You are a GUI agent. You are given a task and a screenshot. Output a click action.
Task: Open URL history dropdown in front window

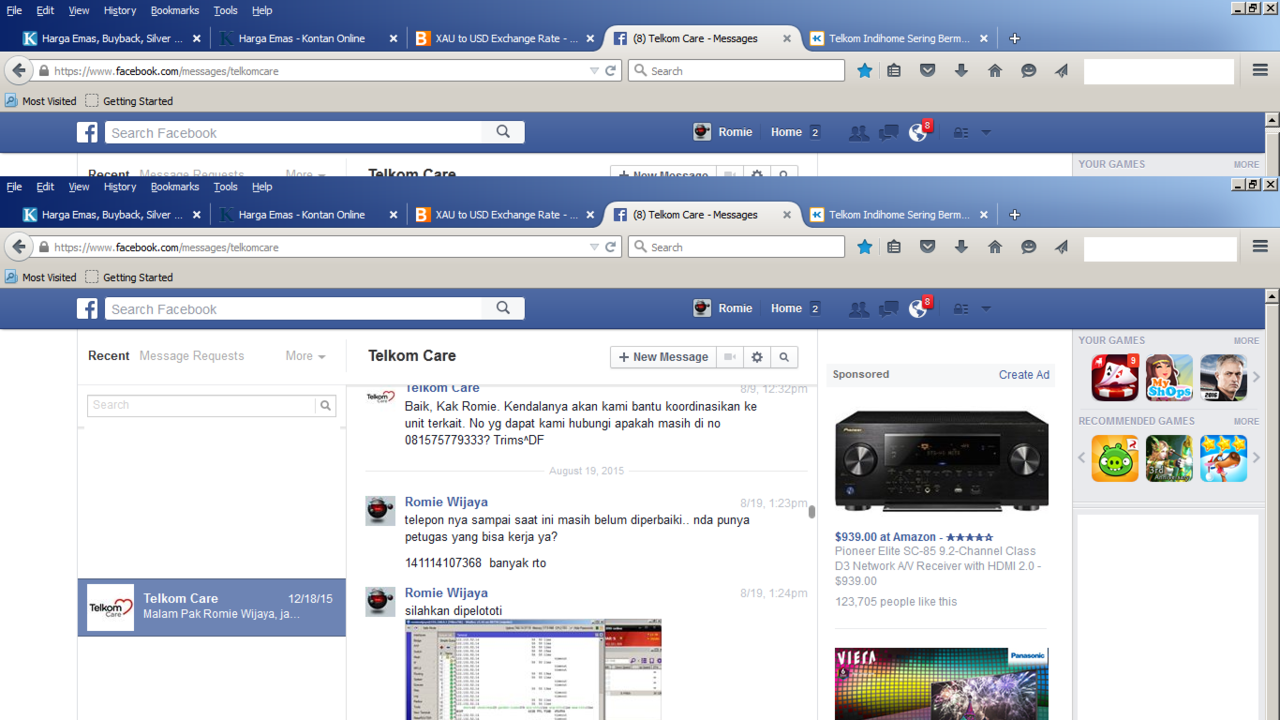[x=594, y=247]
